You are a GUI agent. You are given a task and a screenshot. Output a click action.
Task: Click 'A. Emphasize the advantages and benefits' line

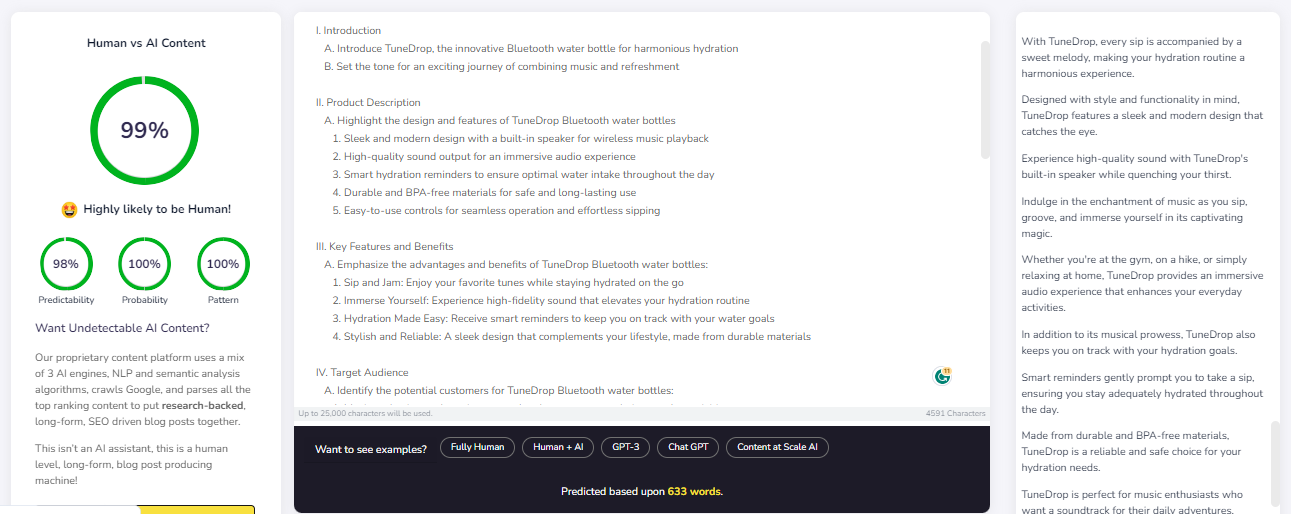(516, 265)
